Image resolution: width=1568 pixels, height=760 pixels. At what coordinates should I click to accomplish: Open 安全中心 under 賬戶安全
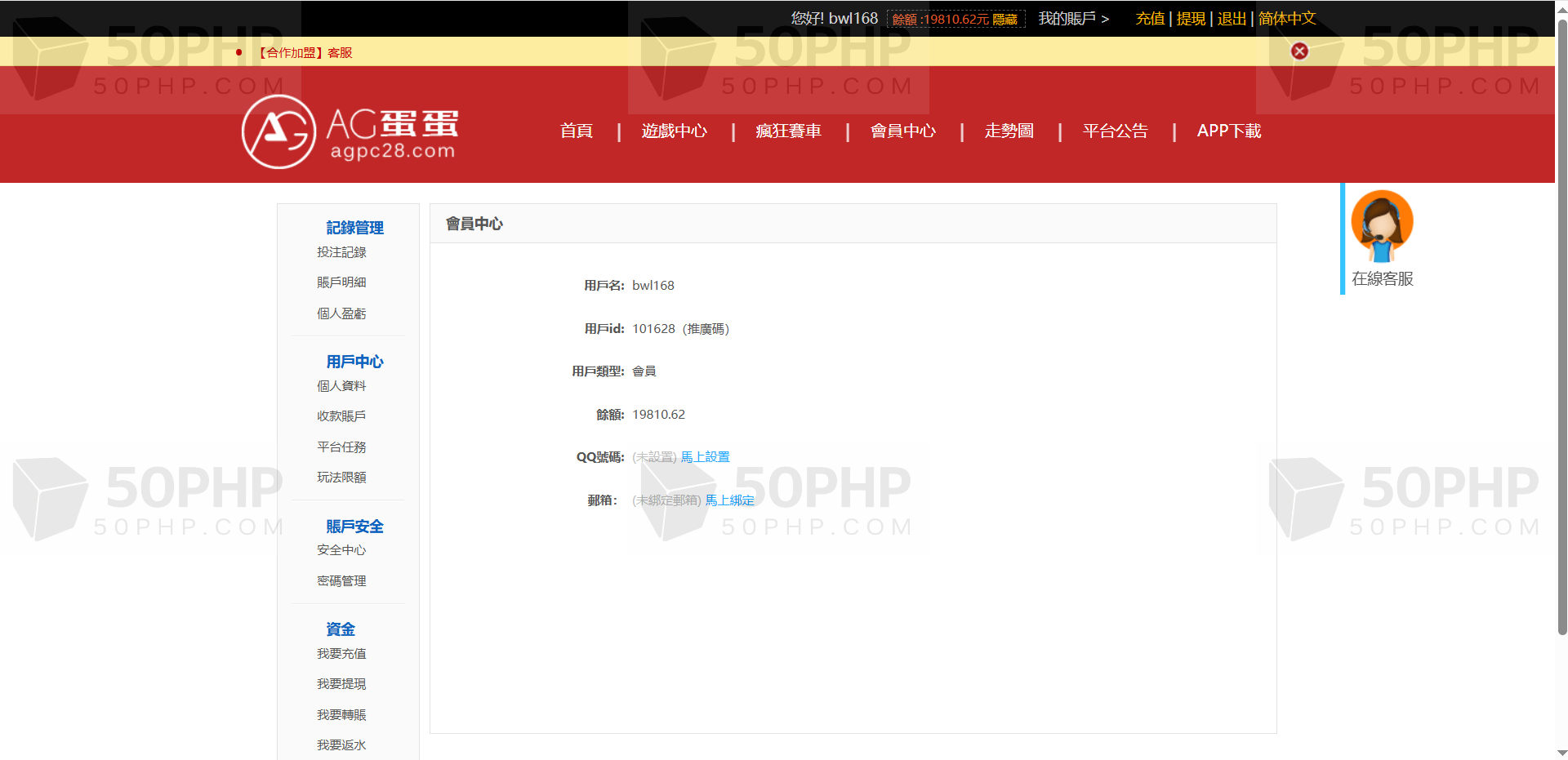[x=341, y=550]
